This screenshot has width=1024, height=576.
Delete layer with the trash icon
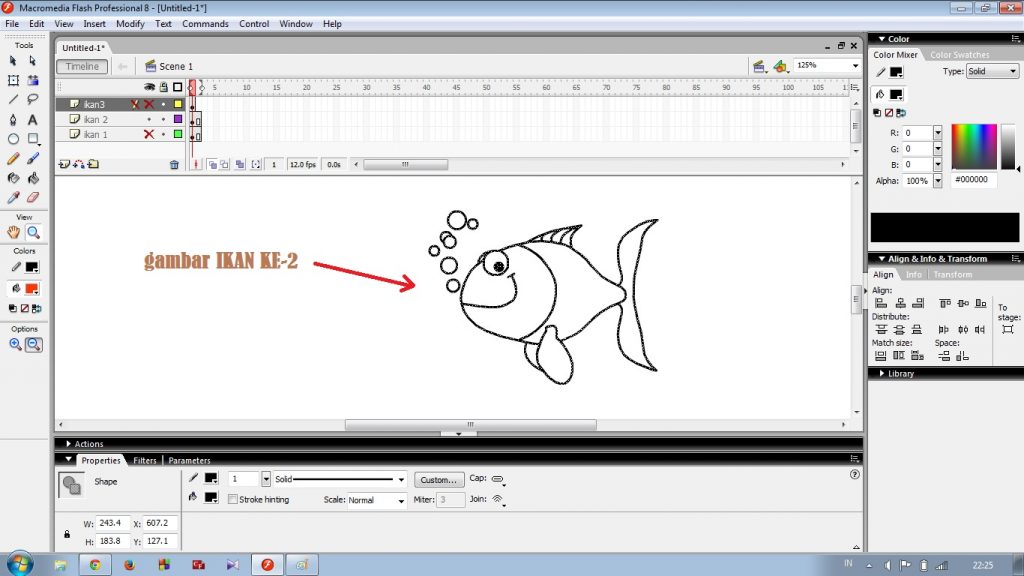coord(174,165)
